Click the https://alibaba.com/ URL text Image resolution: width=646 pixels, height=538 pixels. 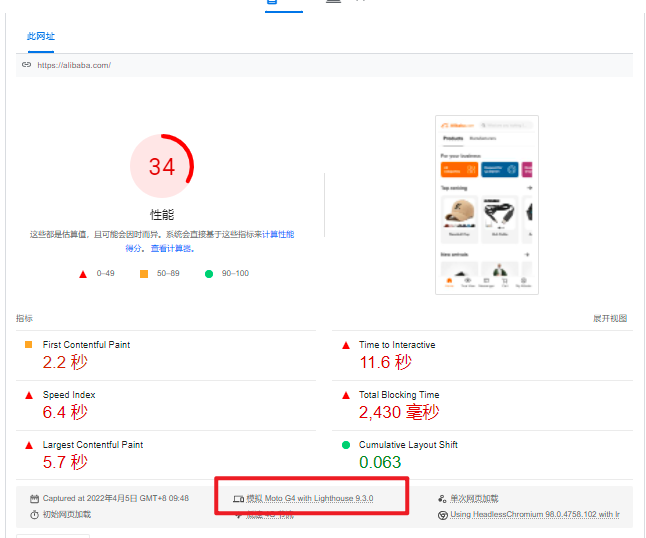(x=74, y=65)
